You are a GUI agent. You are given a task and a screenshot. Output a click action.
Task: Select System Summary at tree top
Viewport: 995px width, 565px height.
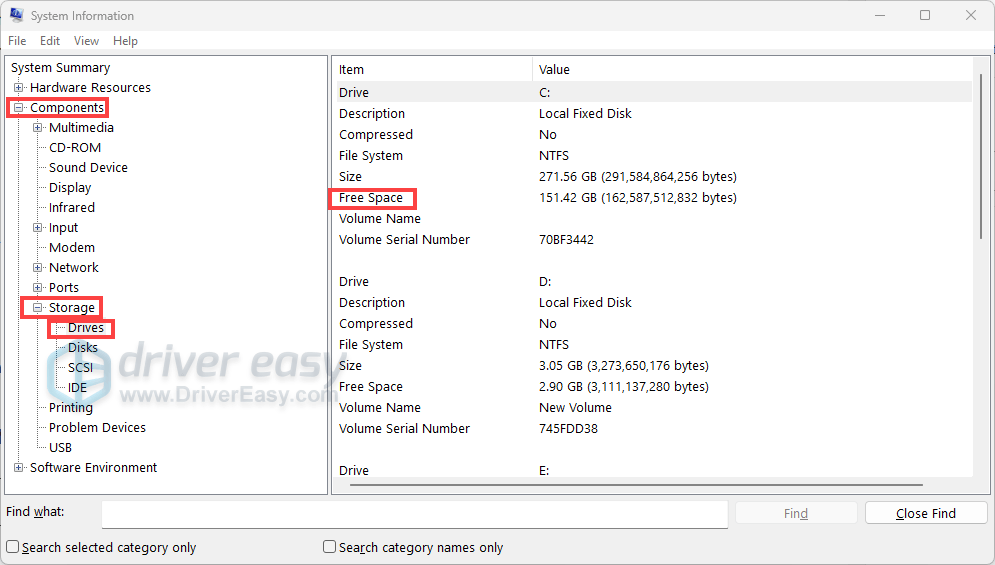(60, 68)
